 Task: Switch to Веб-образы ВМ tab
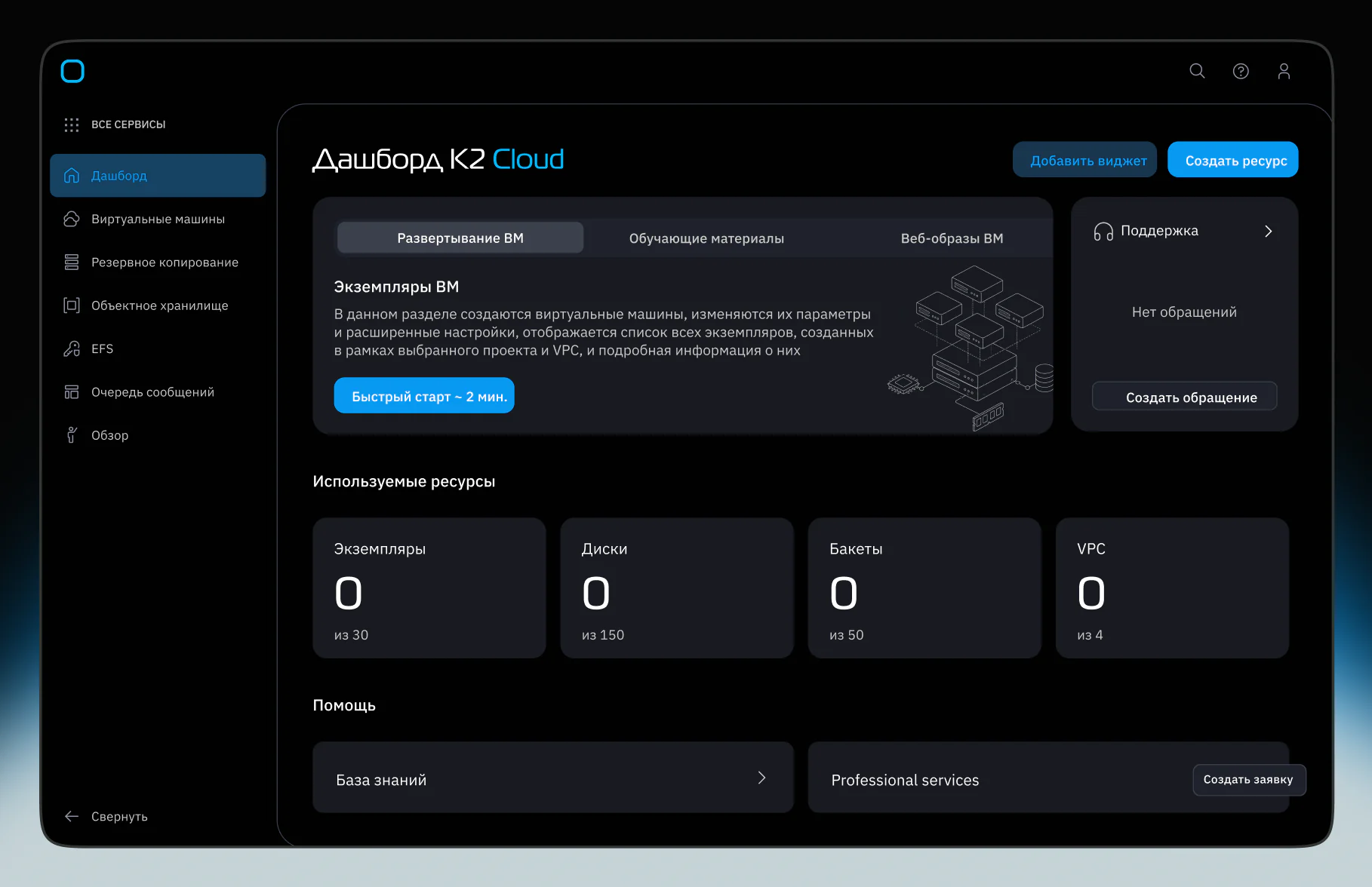(x=952, y=238)
